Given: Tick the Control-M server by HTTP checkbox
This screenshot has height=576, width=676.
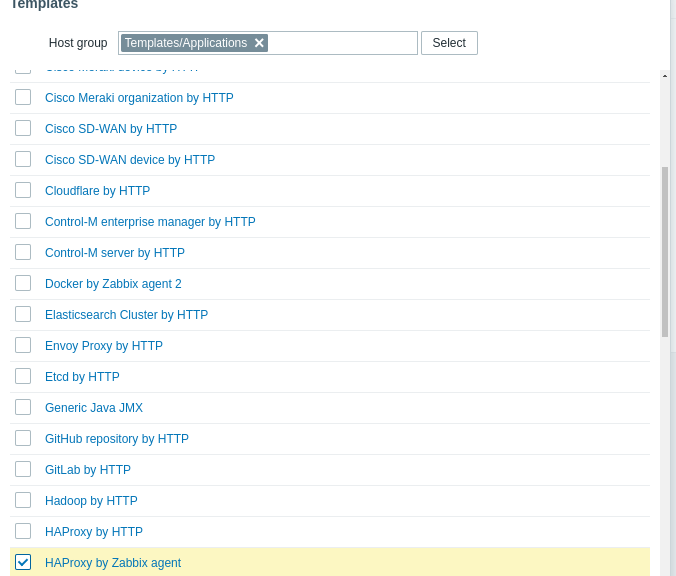Looking at the screenshot, I should click(x=23, y=253).
